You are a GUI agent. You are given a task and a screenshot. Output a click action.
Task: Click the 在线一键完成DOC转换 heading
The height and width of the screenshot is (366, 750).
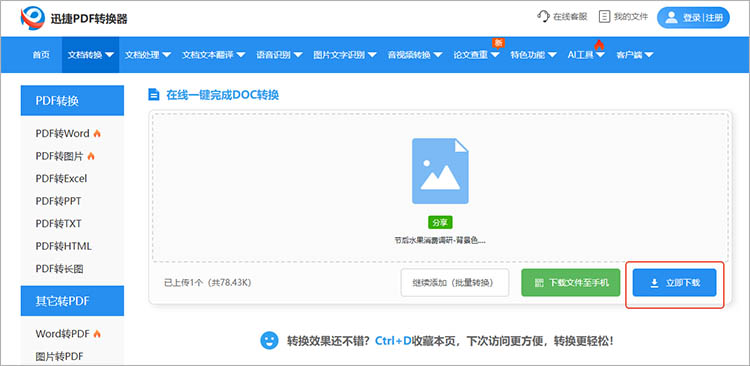[x=222, y=95]
